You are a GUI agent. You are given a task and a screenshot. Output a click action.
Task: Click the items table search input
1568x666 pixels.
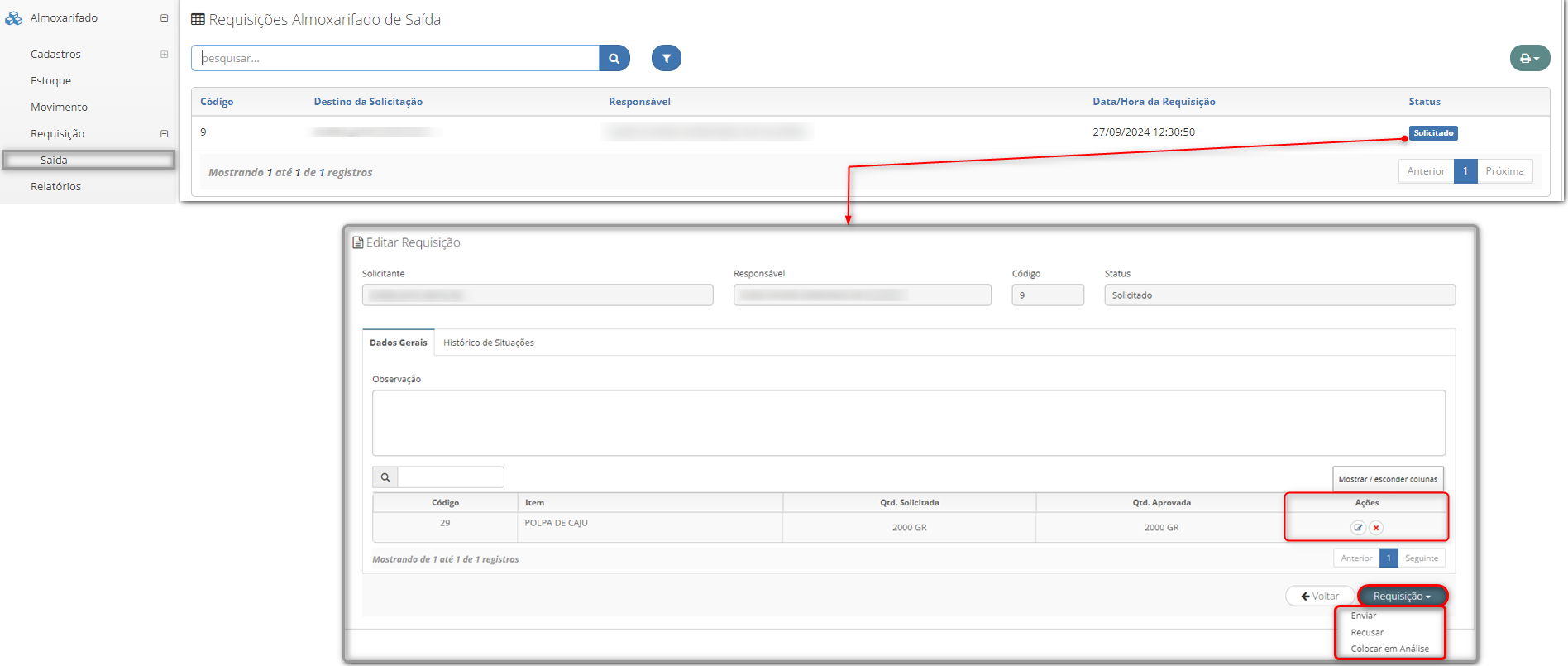tap(451, 477)
